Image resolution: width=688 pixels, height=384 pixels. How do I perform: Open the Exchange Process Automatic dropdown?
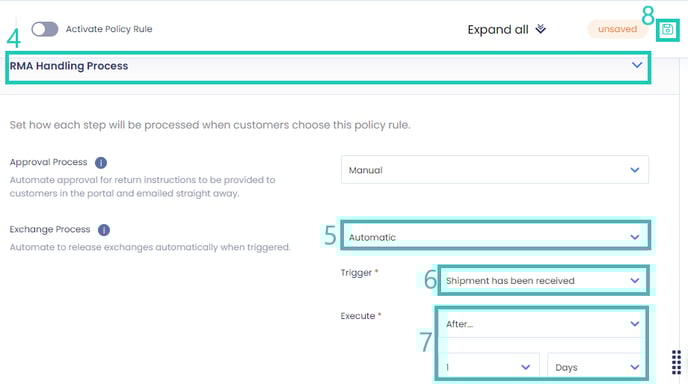494,237
